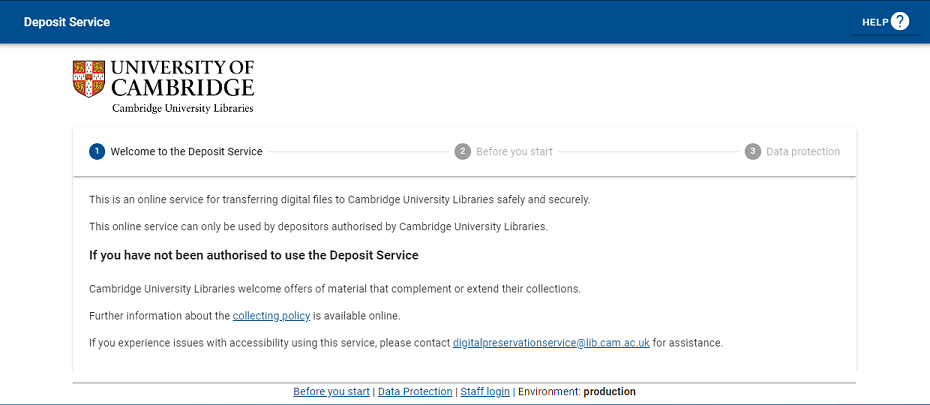Click the 'Deposit Service' header title
Image resolution: width=930 pixels, height=405 pixels.
coord(67,22)
